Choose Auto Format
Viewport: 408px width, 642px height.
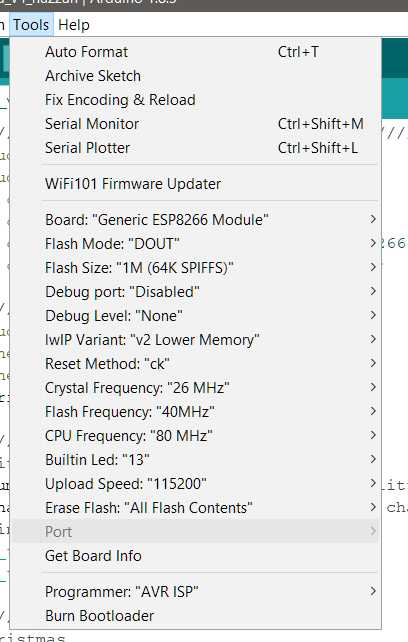point(195,52)
